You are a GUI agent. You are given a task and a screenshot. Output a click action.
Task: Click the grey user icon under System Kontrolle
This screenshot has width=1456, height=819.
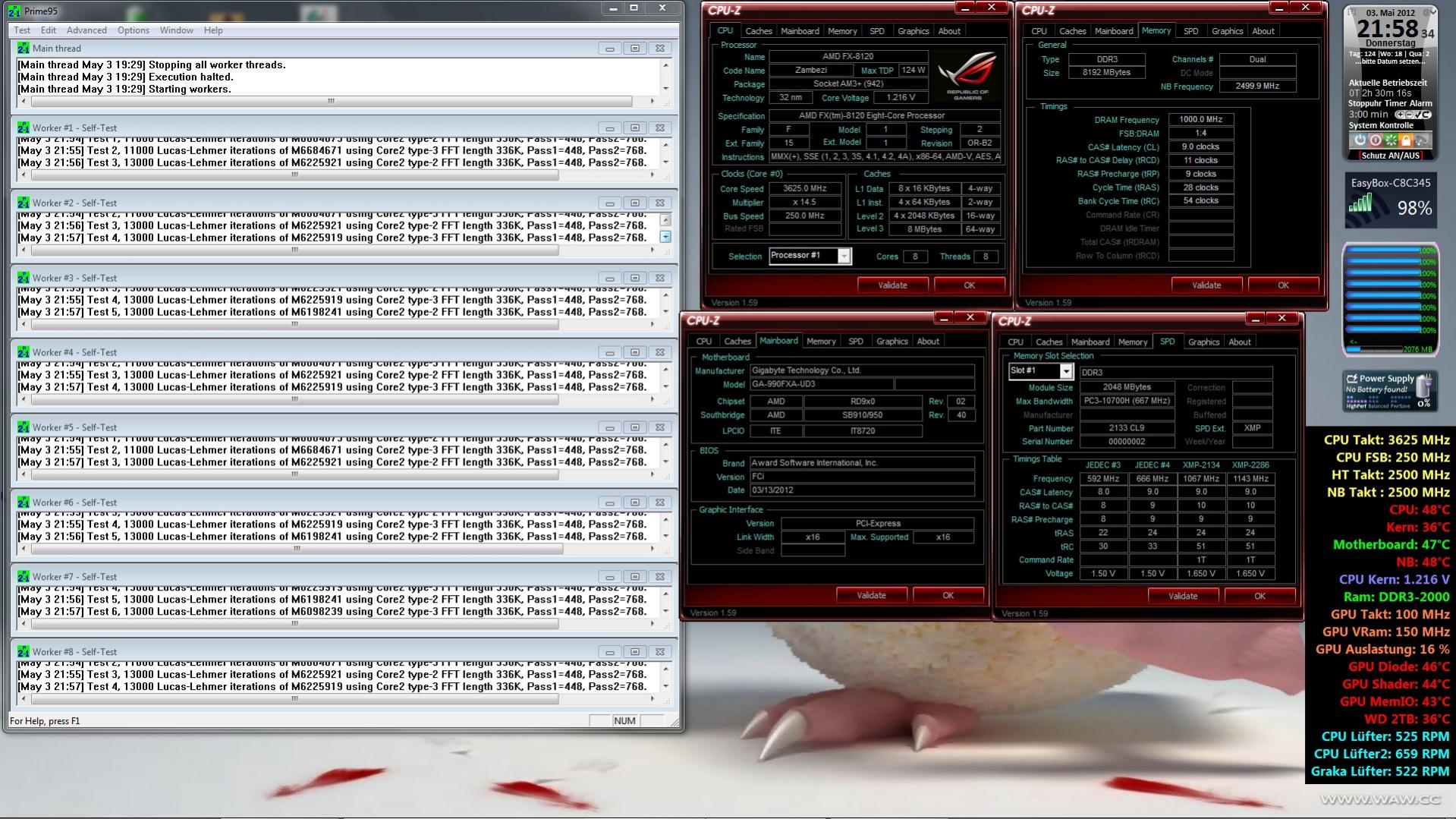[1422, 140]
